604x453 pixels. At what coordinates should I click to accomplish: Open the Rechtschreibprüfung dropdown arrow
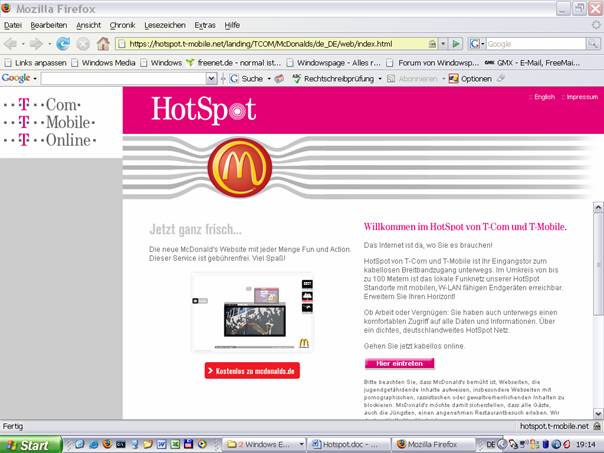point(380,79)
